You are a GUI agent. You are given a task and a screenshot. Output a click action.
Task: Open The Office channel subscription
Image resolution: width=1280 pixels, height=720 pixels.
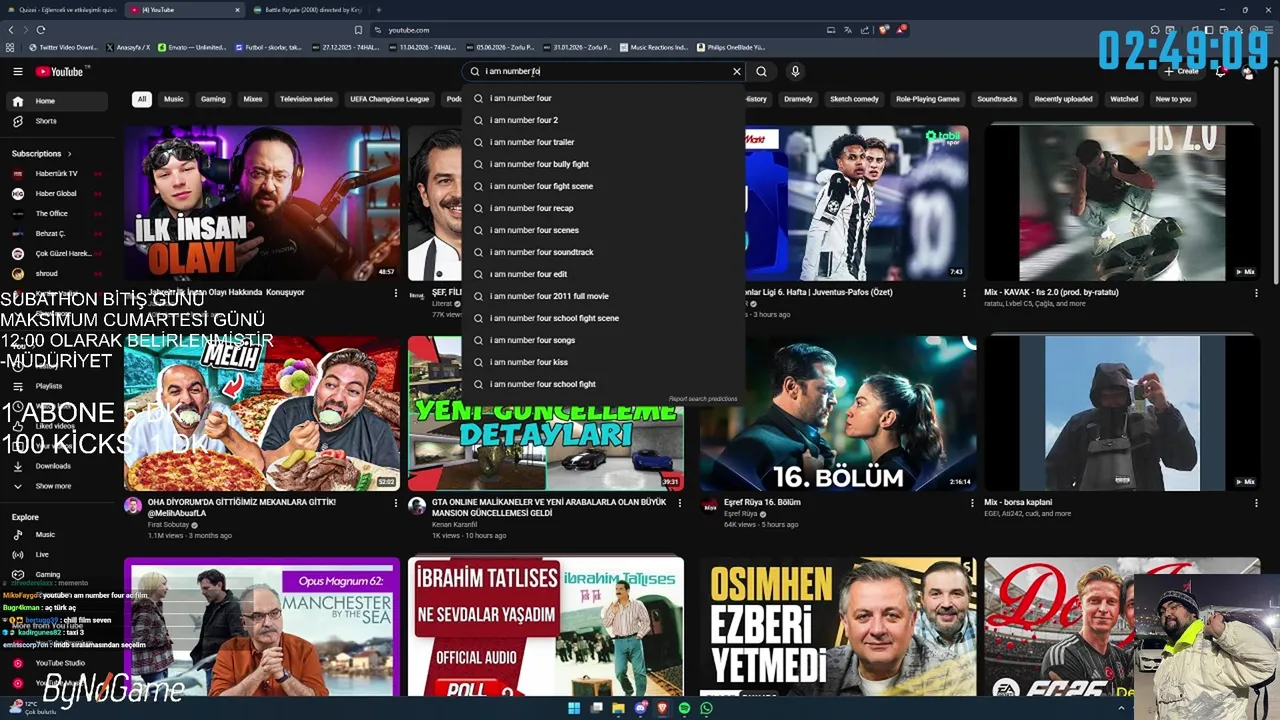[57, 213]
